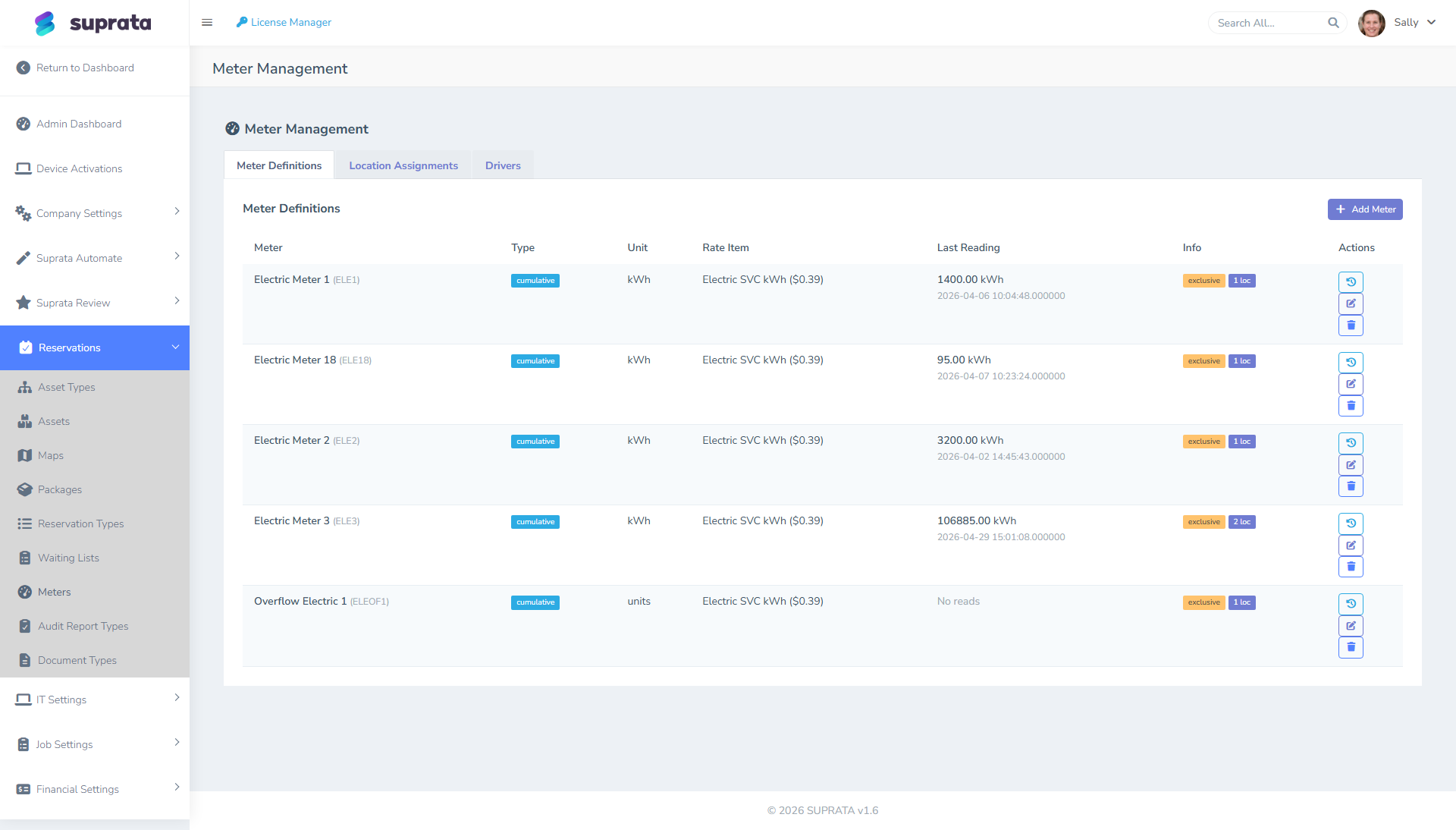This screenshot has height=830, width=1456.
Task: Open history for Electric Meter 1
Action: (1351, 282)
